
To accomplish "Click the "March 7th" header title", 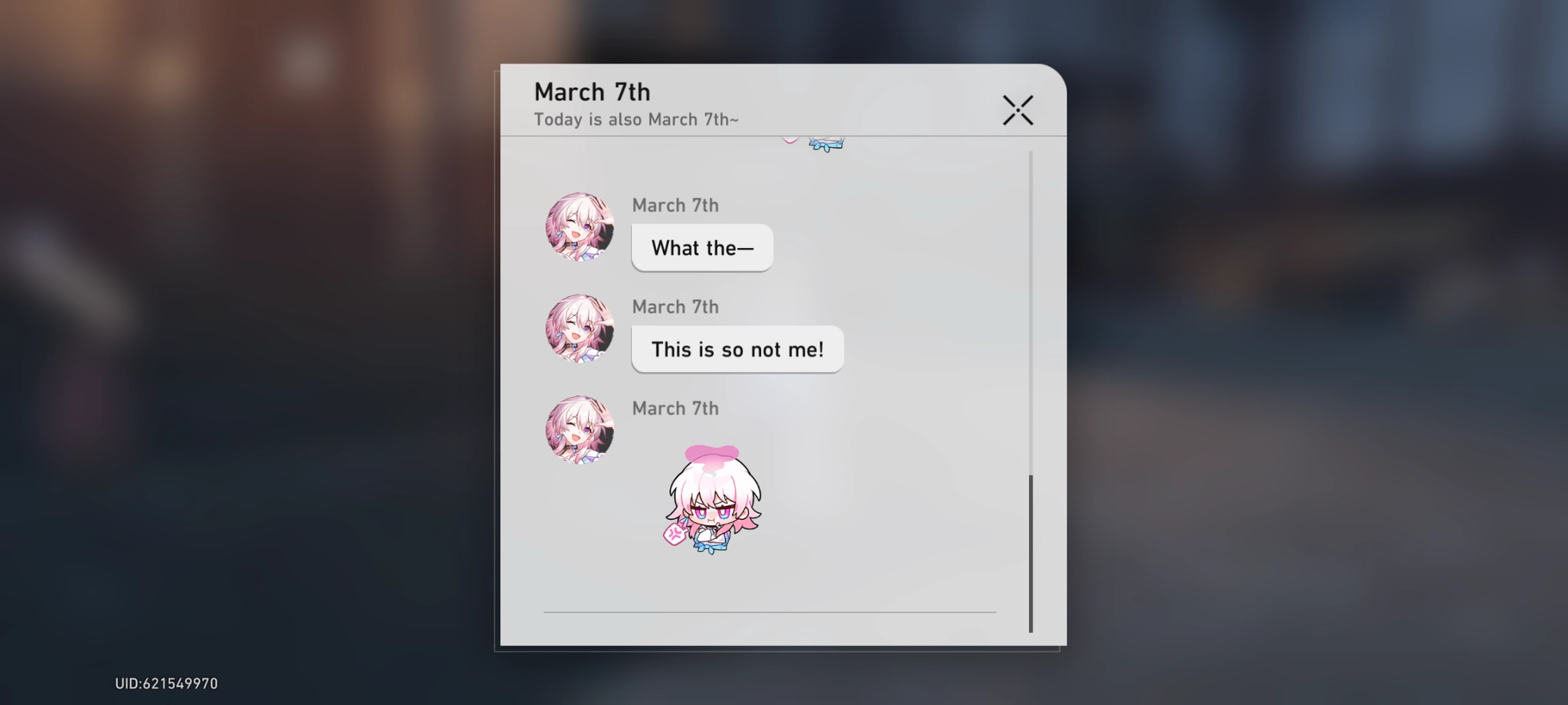I will [x=592, y=92].
